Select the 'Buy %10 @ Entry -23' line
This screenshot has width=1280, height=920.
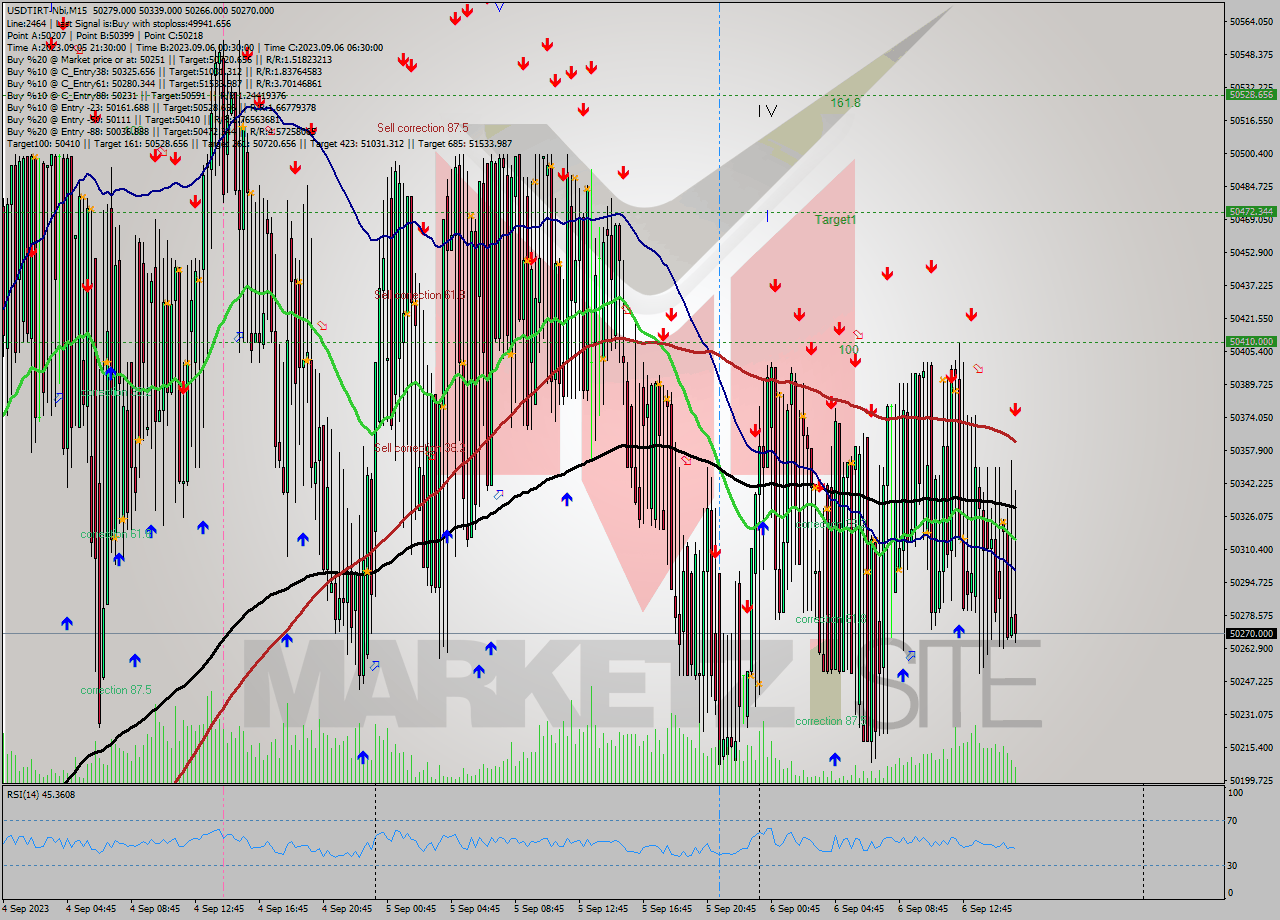[x=162, y=107]
